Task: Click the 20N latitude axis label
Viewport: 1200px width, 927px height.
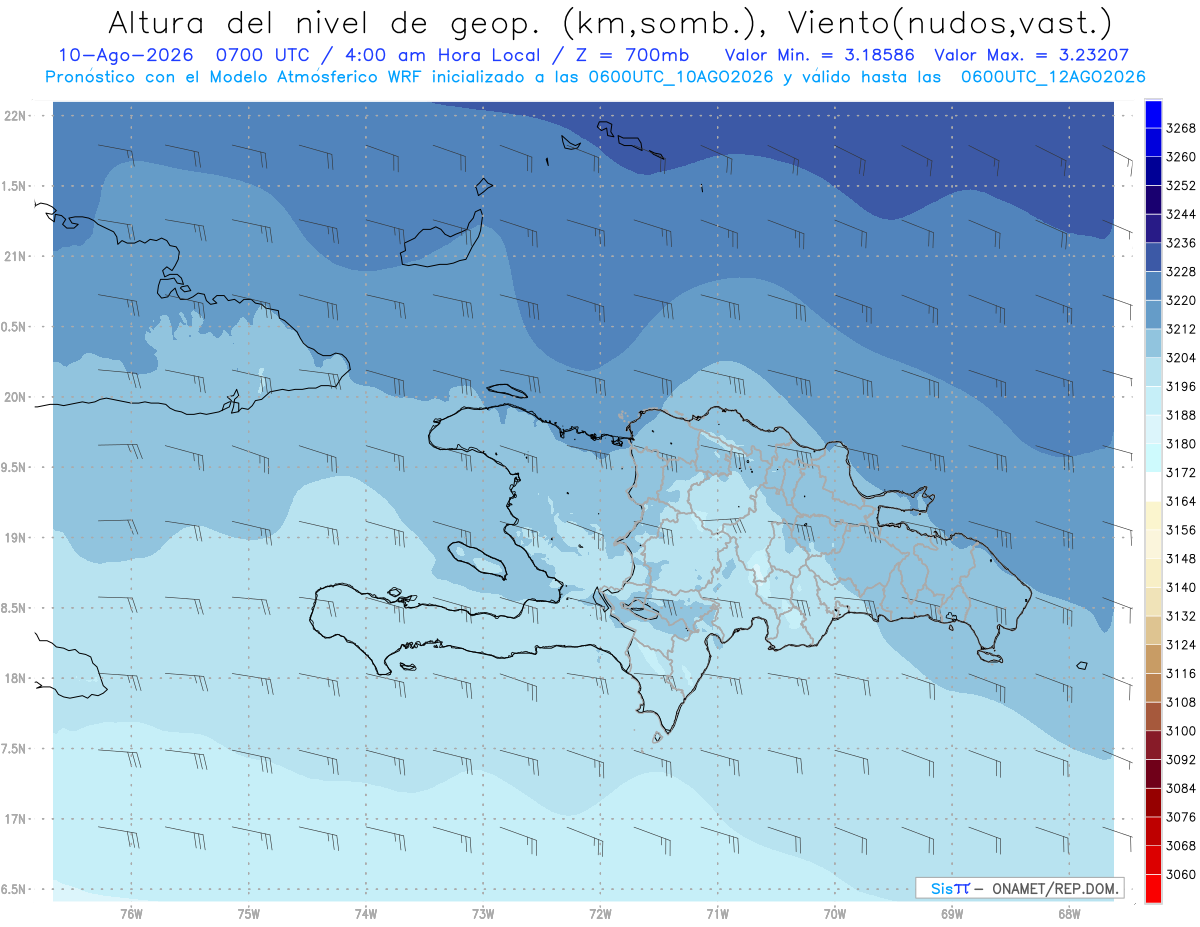Action: [x=16, y=397]
